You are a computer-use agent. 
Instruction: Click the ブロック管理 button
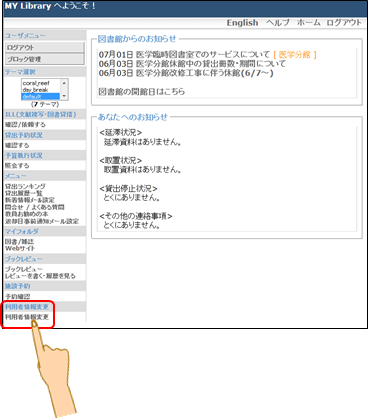(45, 59)
